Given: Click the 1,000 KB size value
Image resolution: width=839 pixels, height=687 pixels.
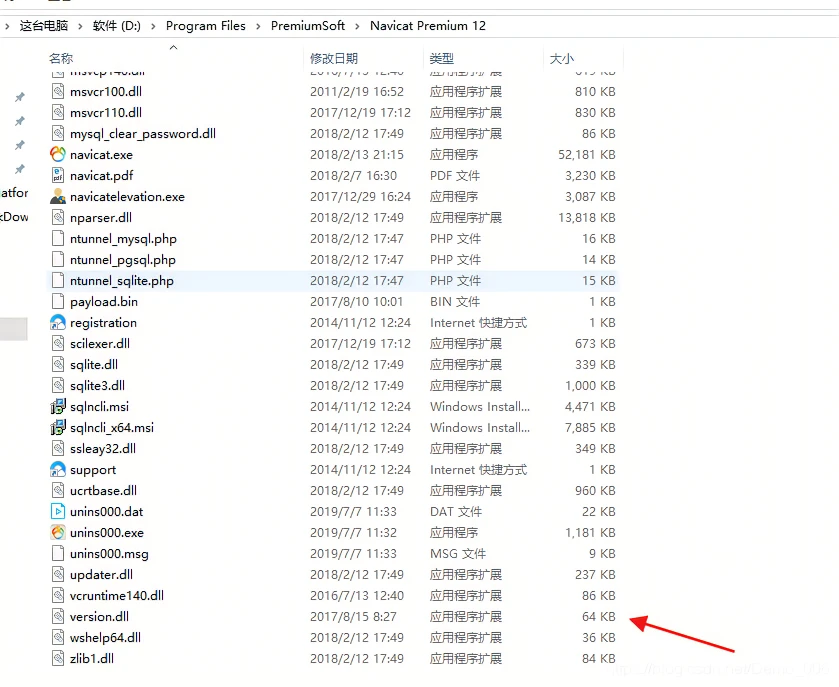Looking at the screenshot, I should 590,385.
